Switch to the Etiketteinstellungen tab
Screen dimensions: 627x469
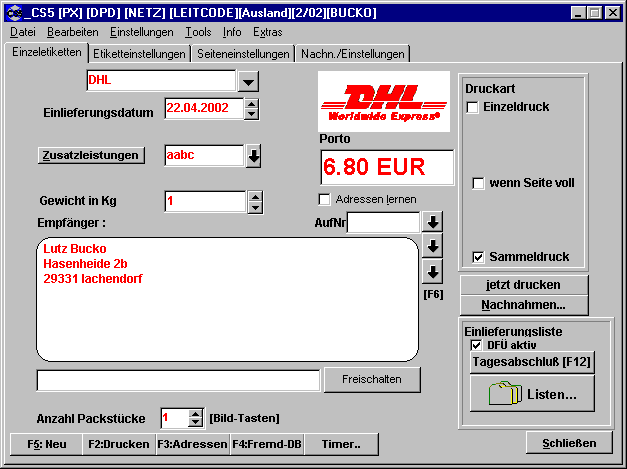139,54
